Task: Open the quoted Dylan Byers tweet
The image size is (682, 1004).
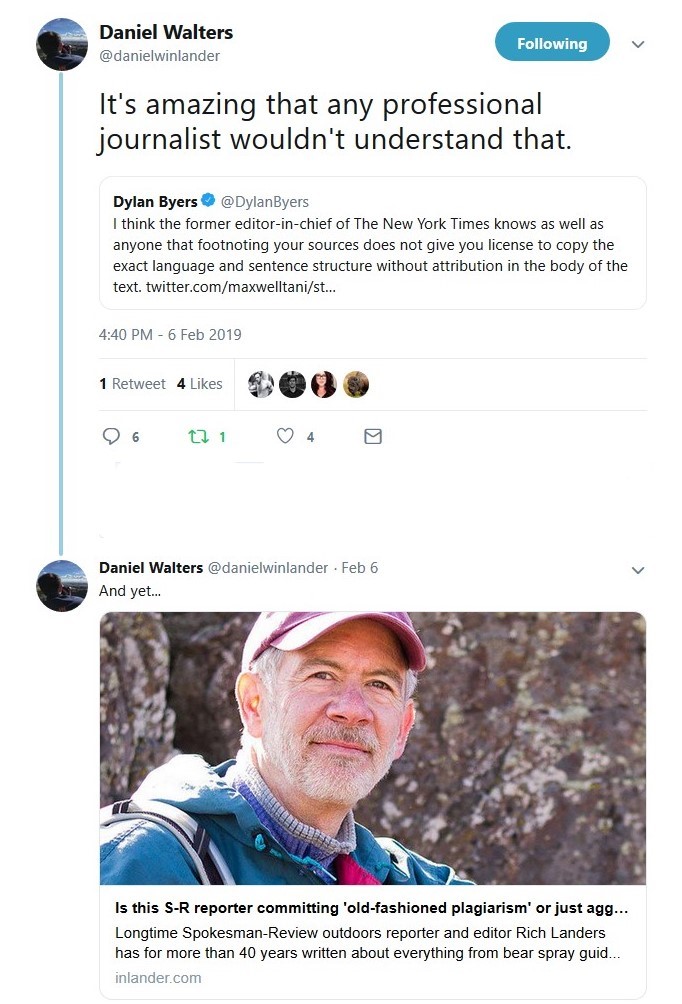Action: 372,243
